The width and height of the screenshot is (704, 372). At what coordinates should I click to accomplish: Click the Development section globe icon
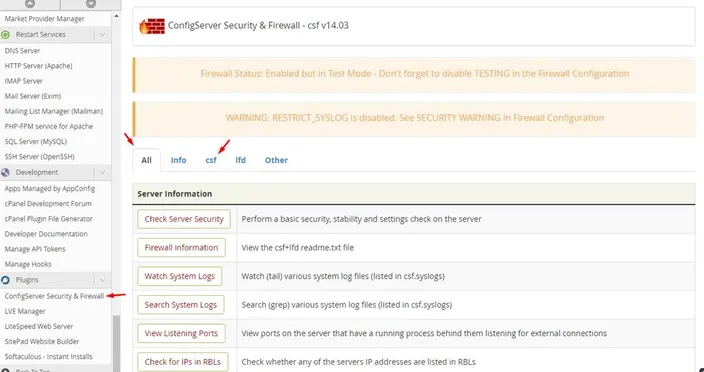[5, 172]
